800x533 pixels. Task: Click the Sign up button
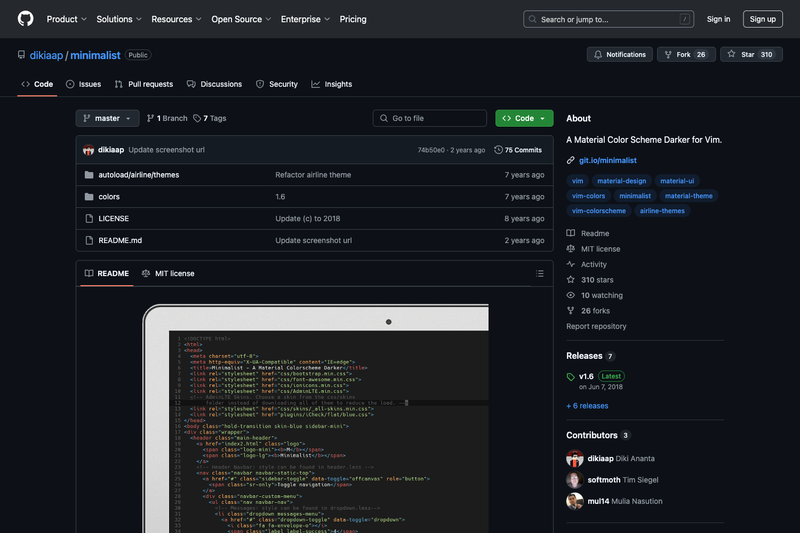762,19
